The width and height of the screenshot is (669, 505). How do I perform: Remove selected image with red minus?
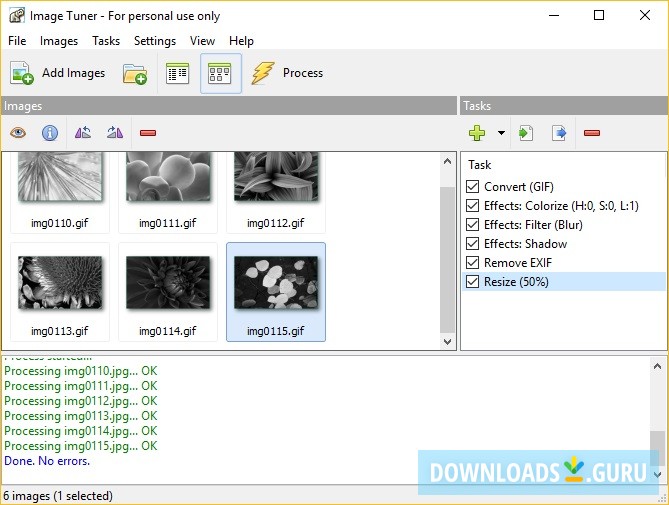[148, 133]
